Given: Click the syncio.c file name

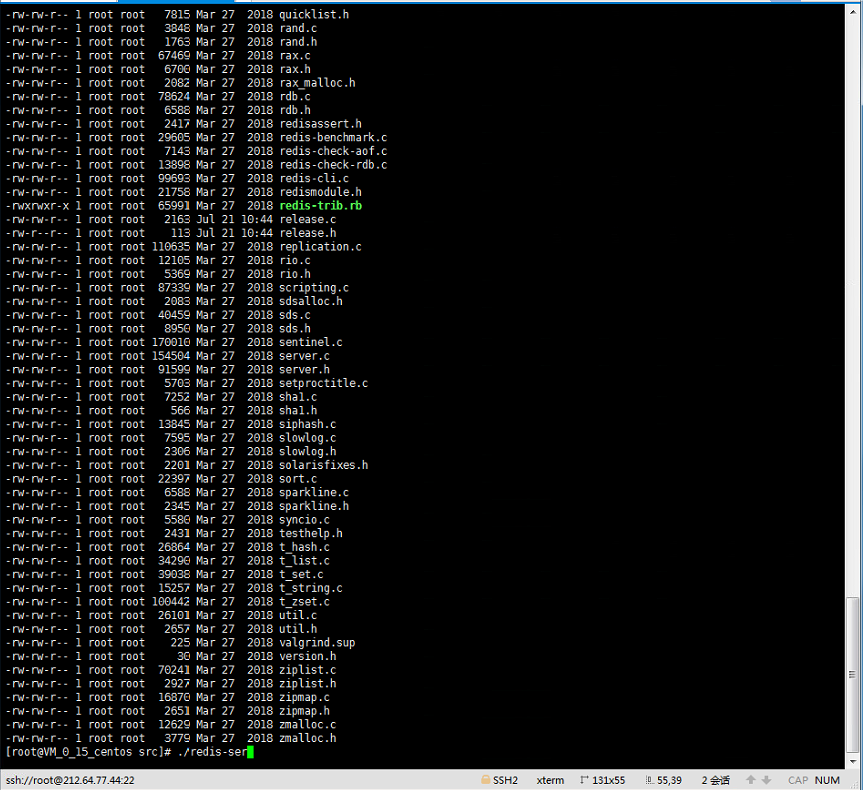Looking at the screenshot, I should 304,520.
